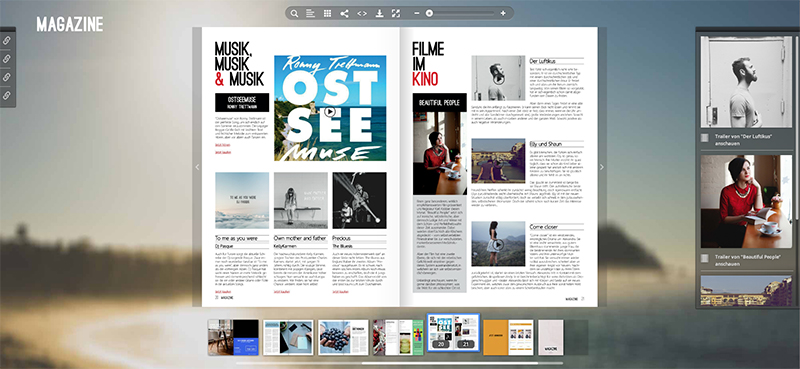Open the first link icon in left sidebar
This screenshot has width=800, height=369.
(x=7, y=40)
